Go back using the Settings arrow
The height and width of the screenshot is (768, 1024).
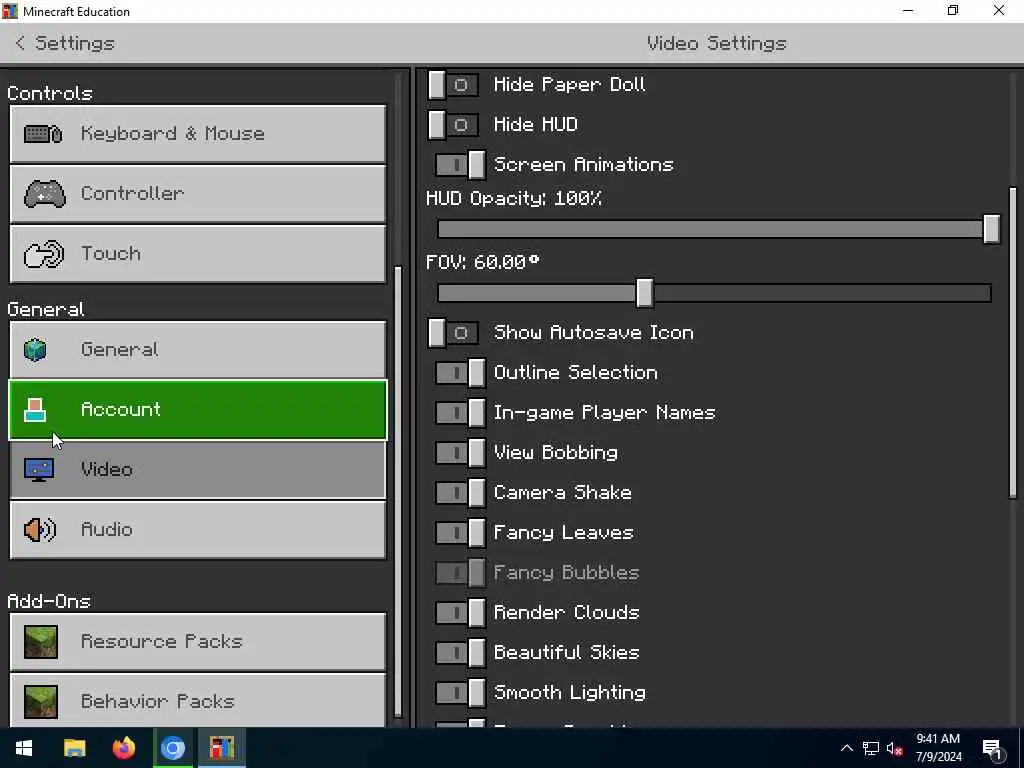pyautogui.click(x=20, y=43)
